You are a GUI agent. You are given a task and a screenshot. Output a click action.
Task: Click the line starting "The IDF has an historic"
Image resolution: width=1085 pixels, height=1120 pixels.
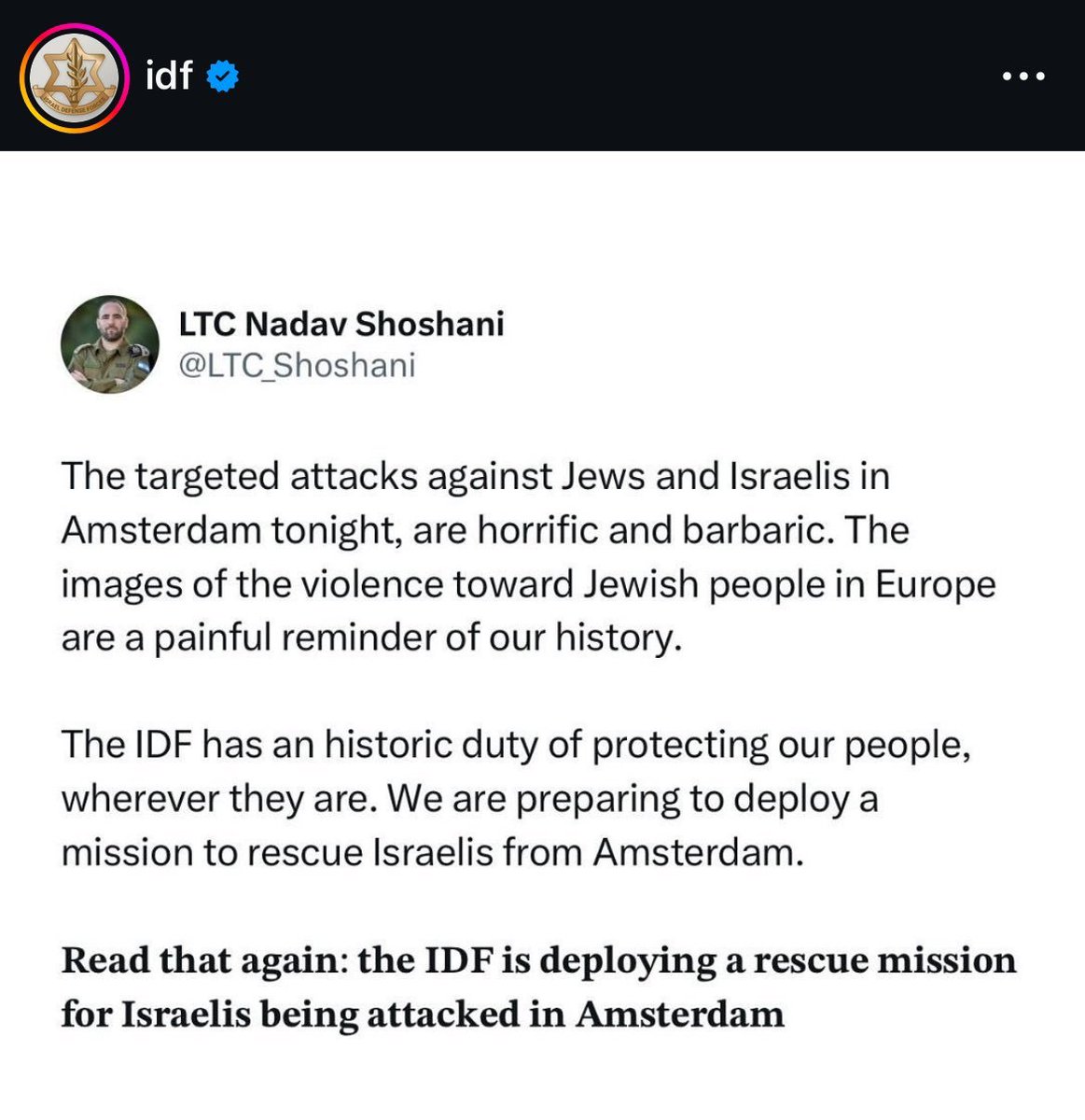(515, 745)
